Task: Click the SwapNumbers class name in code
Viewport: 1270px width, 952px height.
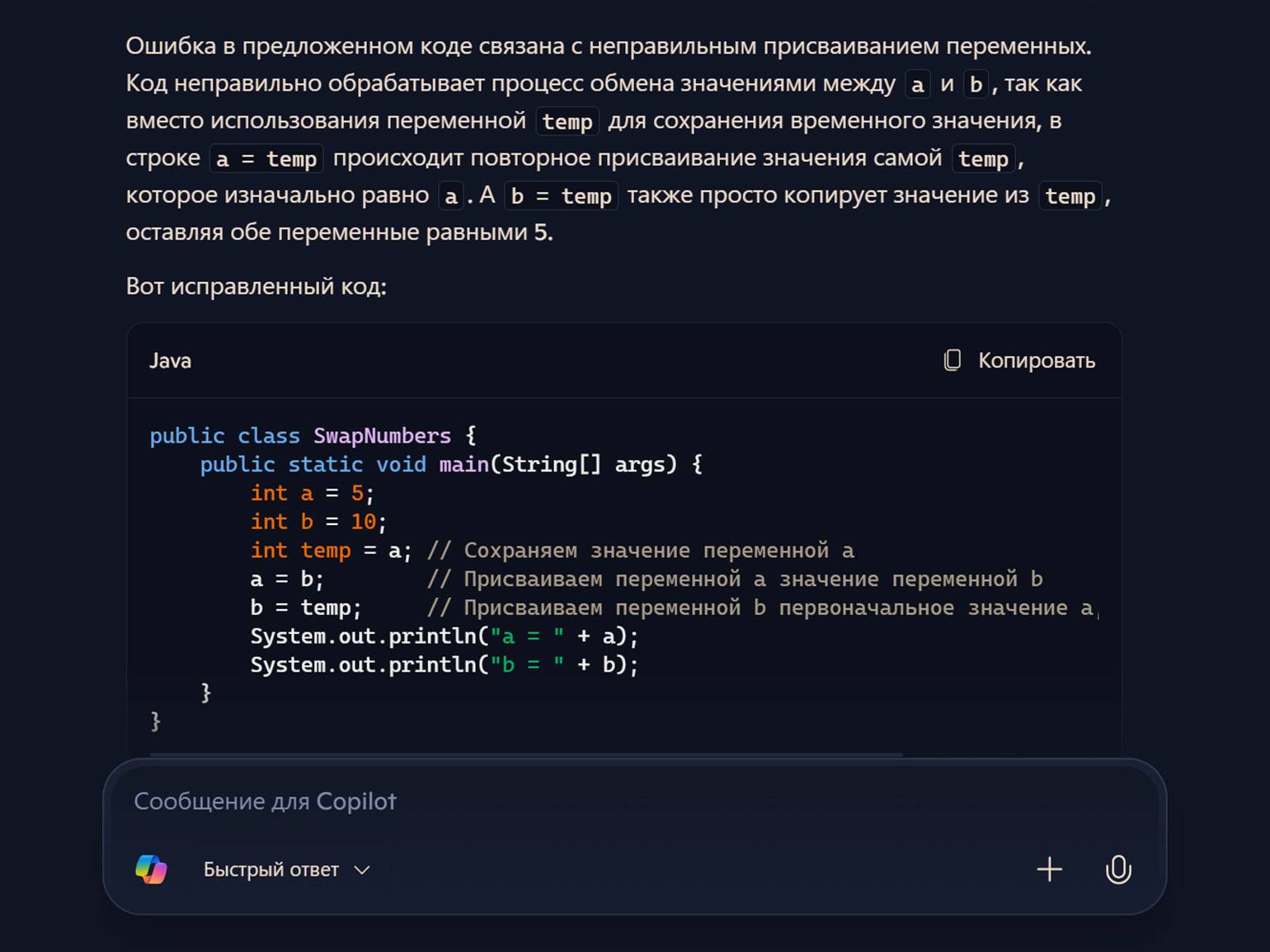Action: (x=382, y=436)
